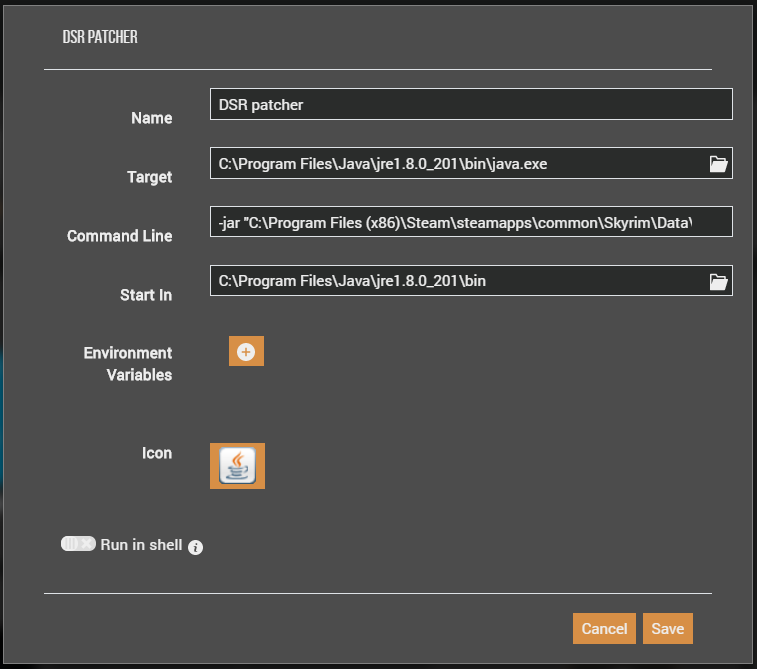Focus the Command Line input field
757x669 pixels.
pos(471,222)
